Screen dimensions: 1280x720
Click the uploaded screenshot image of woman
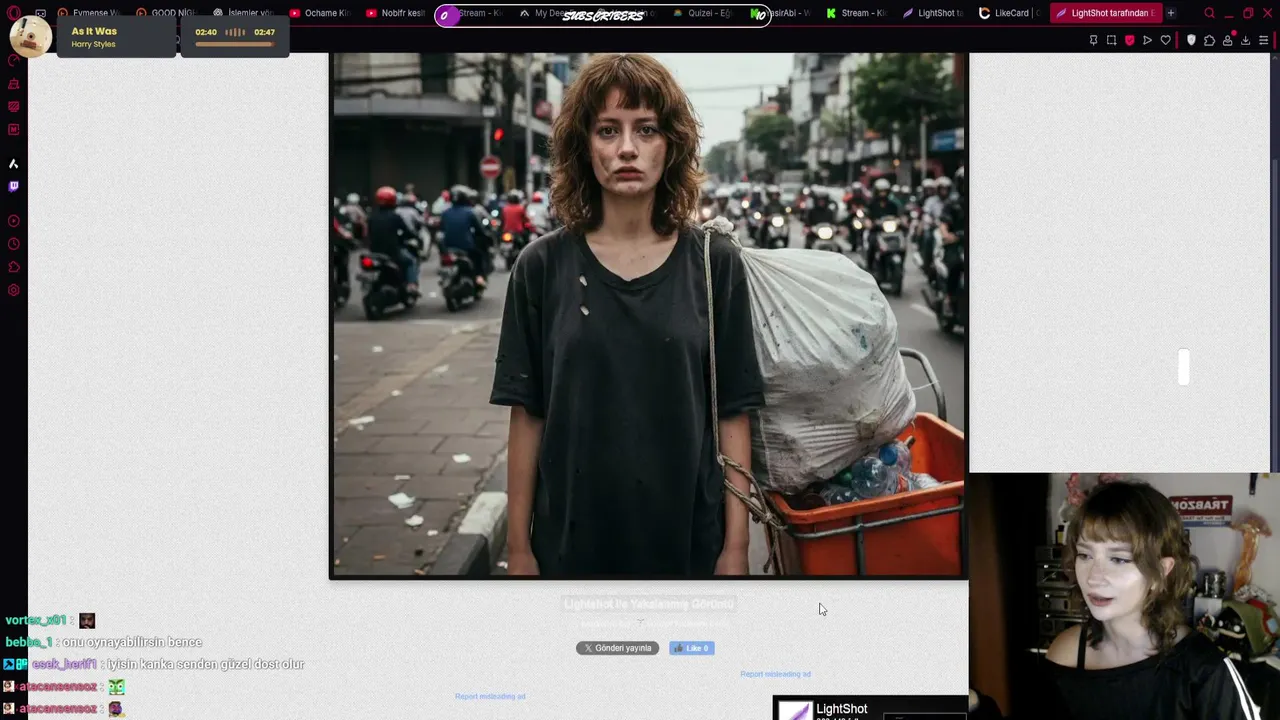tap(648, 315)
